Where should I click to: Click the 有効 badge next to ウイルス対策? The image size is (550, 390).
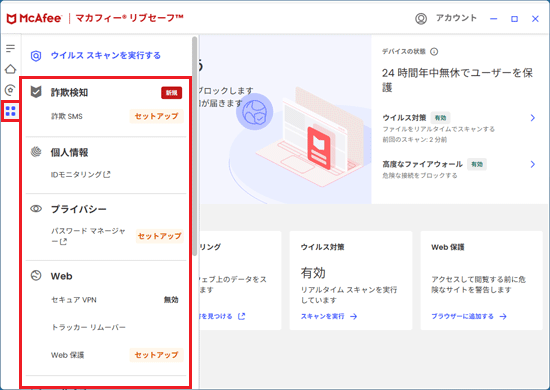coord(441,118)
